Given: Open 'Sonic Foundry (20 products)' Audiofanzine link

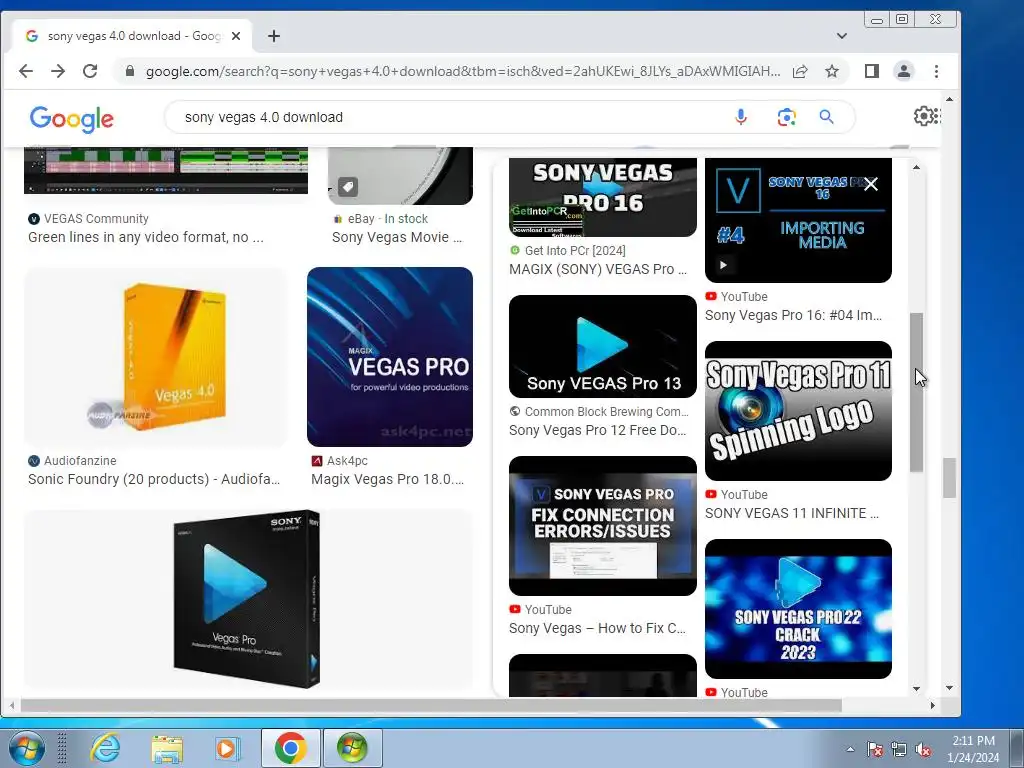Looking at the screenshot, I should pos(154,479).
